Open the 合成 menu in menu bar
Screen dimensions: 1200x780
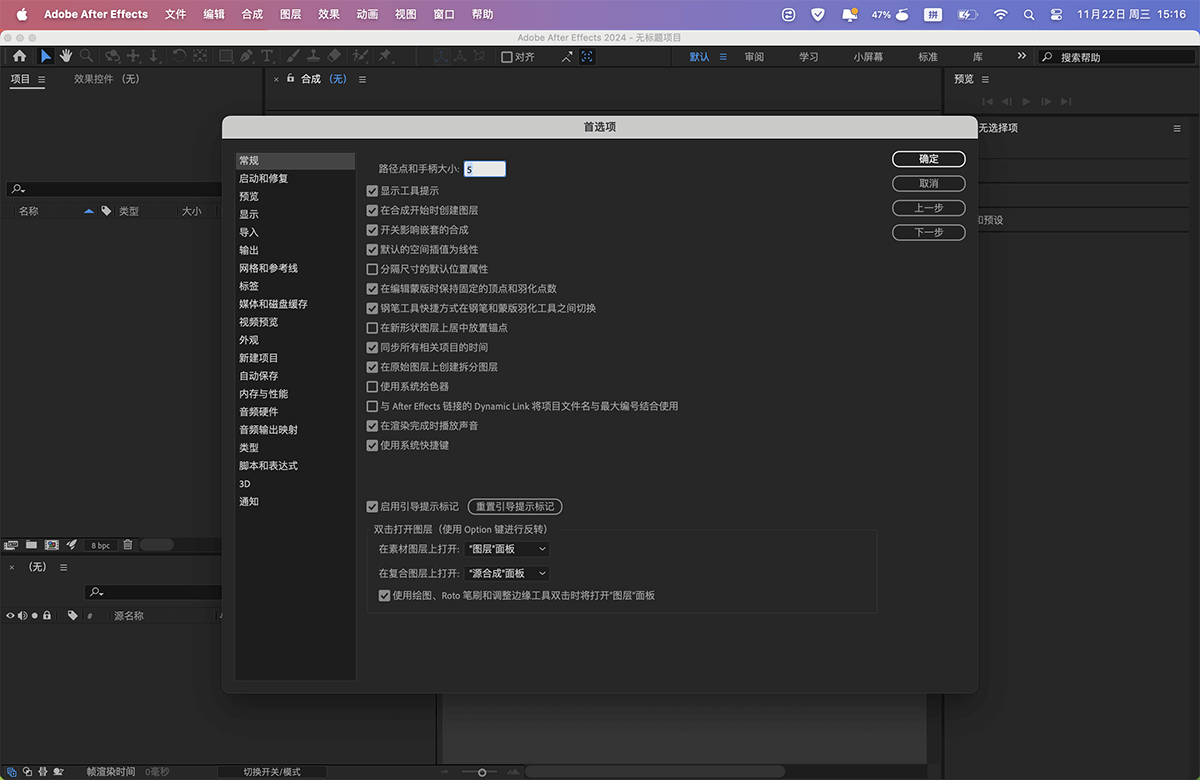pos(252,15)
